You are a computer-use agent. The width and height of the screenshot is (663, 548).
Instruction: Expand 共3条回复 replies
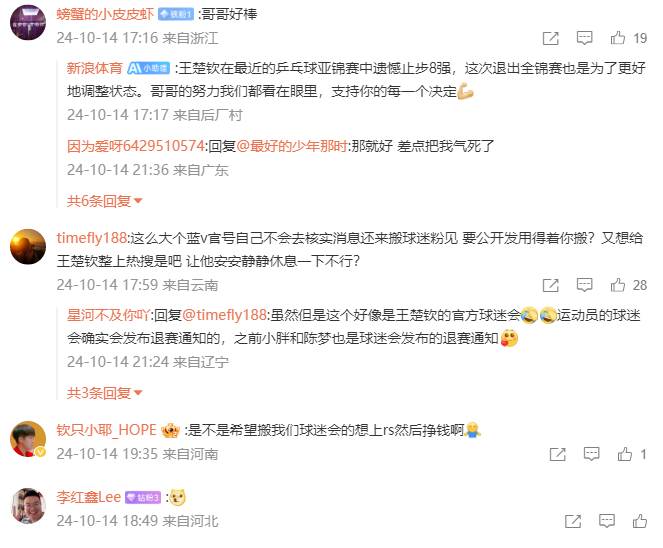(104, 393)
